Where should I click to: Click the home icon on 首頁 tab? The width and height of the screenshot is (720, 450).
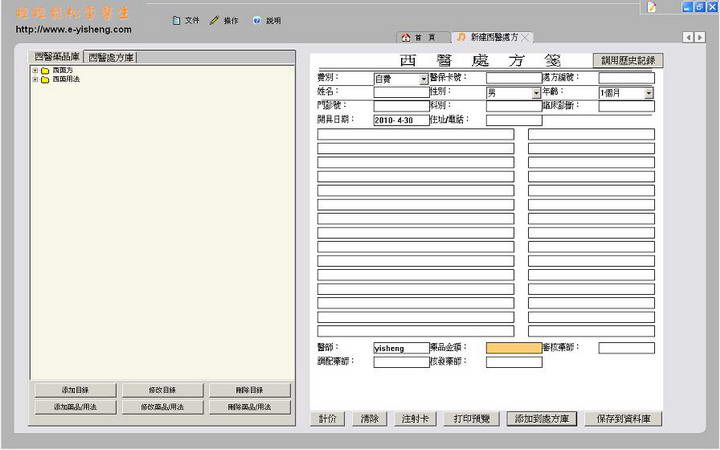406,37
